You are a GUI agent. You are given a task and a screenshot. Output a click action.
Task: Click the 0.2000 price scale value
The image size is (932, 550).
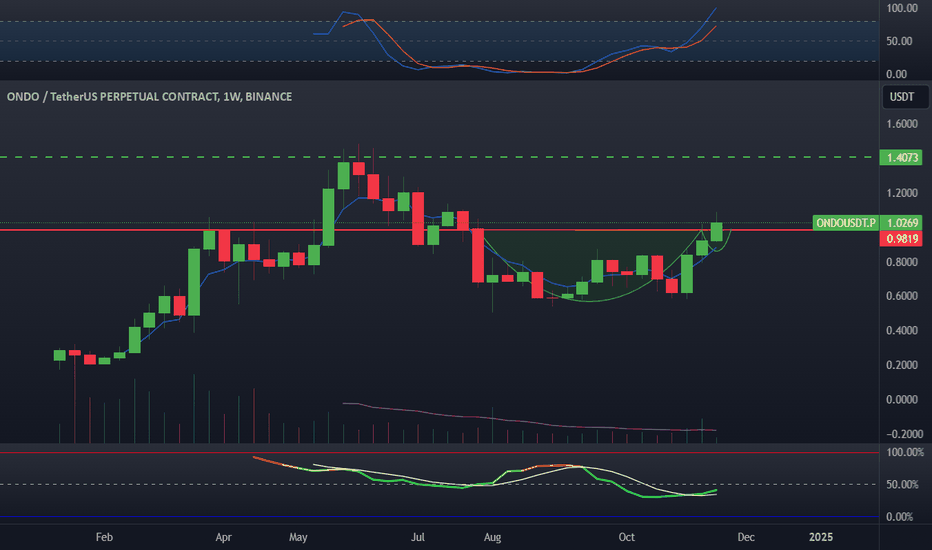(x=902, y=365)
